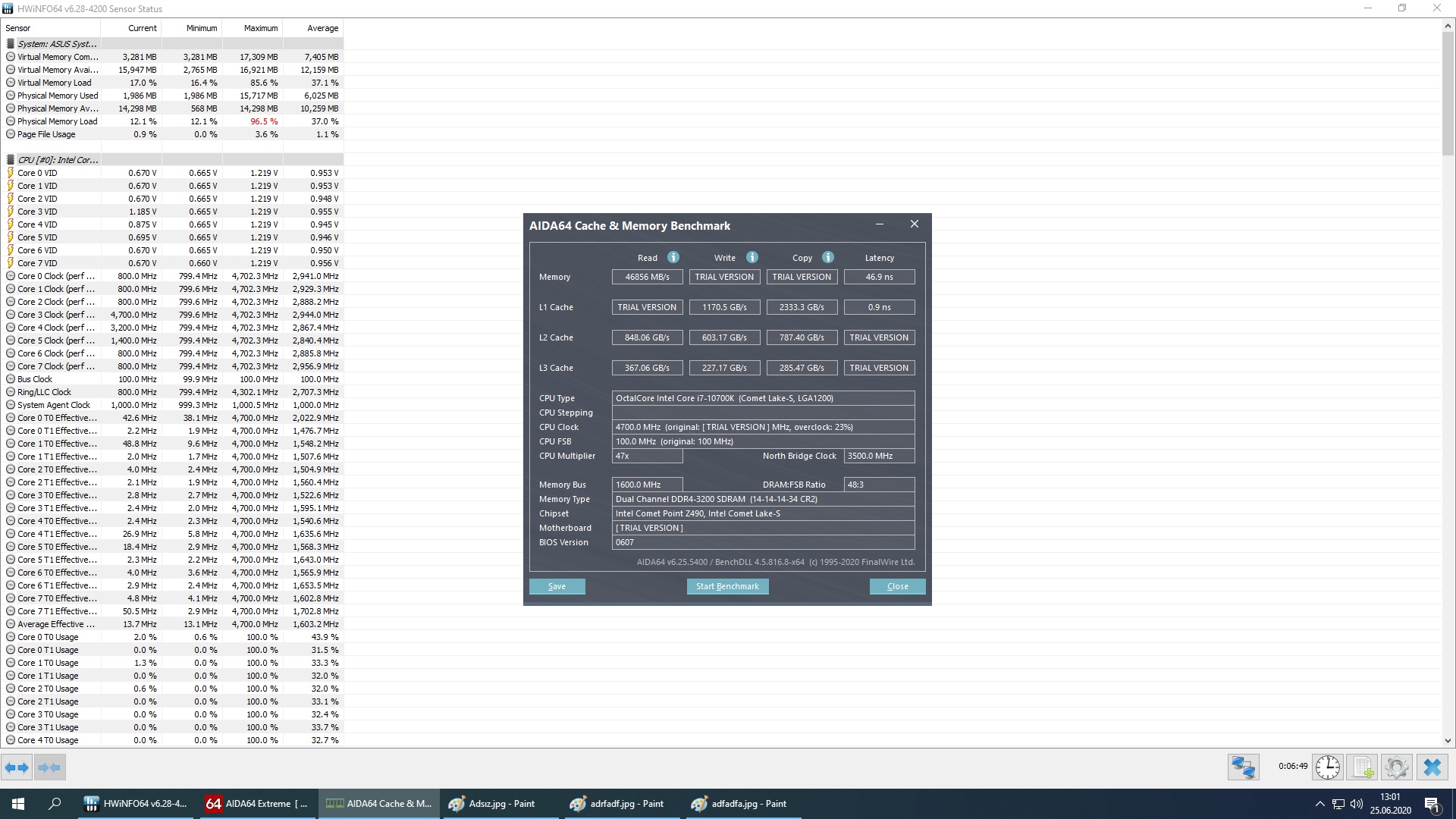Click the Maximum column header

[x=252, y=28]
